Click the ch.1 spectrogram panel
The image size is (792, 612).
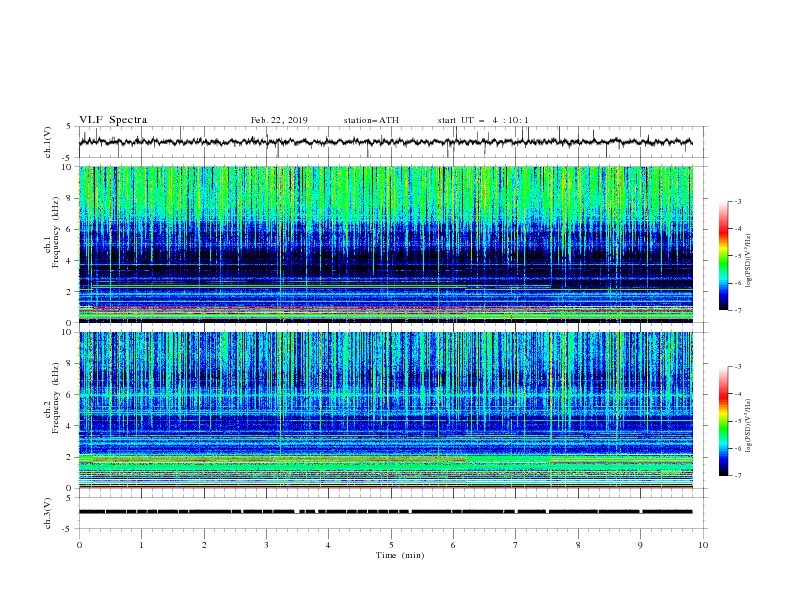386,244
